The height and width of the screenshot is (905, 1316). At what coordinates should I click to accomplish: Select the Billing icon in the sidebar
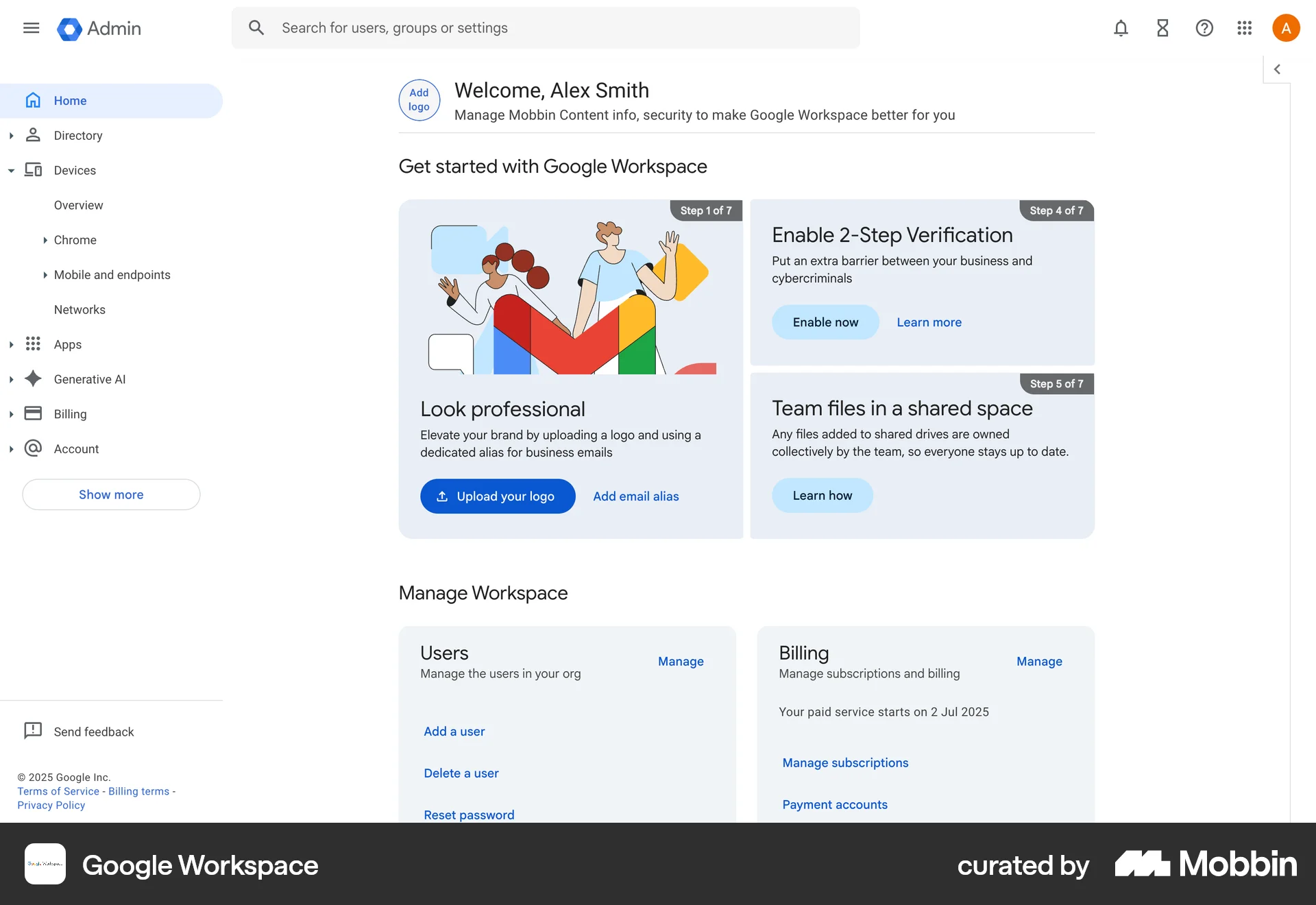33,413
